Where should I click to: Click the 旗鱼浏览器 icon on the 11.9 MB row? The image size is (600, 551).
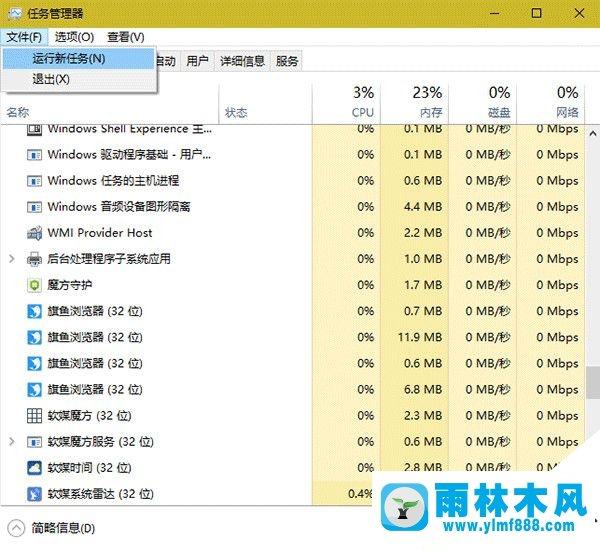coord(34,337)
